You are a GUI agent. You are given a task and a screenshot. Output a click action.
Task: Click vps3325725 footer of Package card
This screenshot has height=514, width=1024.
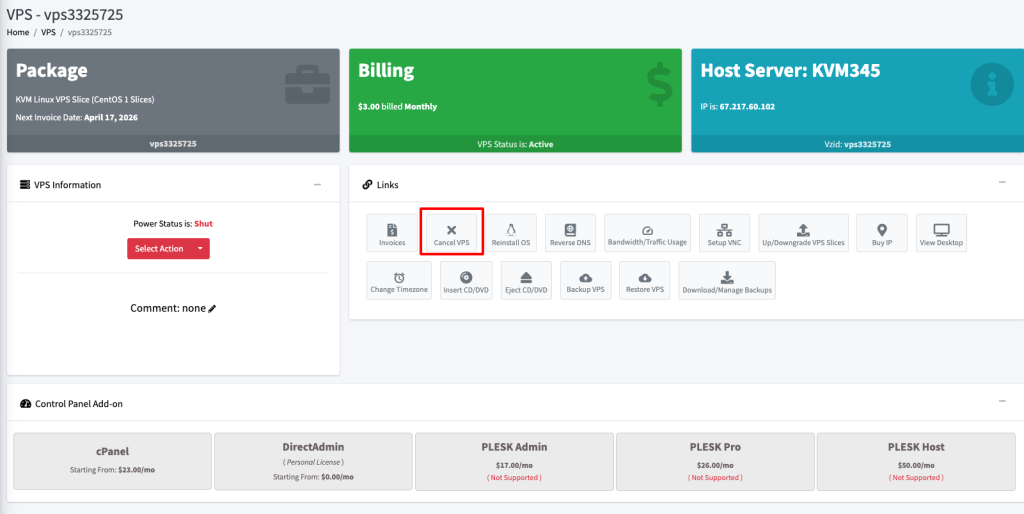(x=173, y=144)
